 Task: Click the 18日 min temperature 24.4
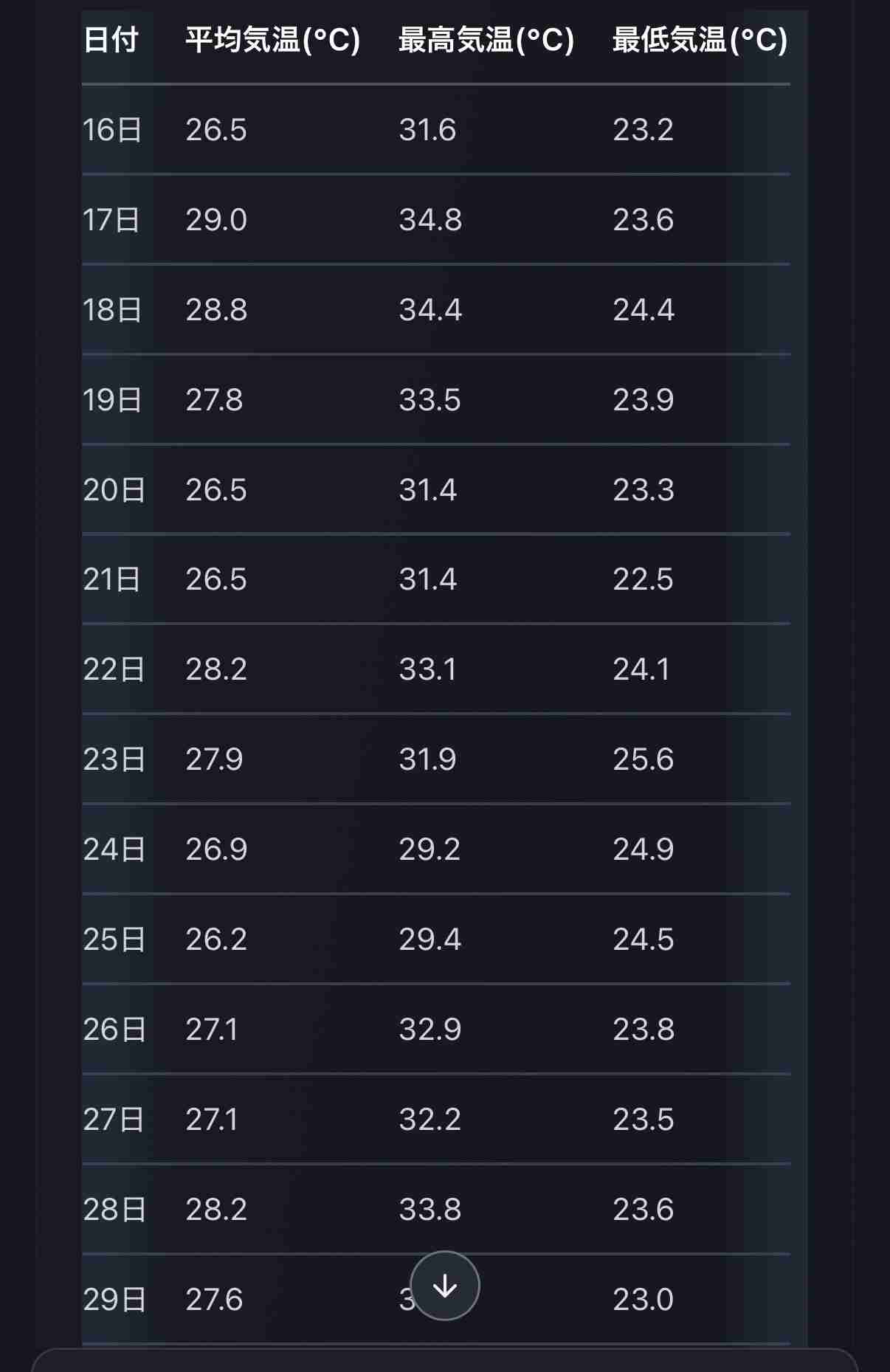[x=644, y=310]
